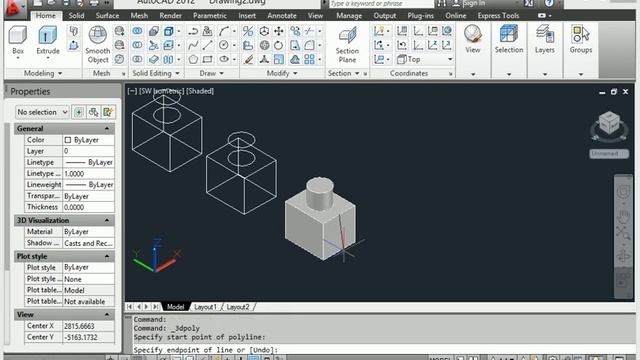Collapse the General properties section
This screenshot has height=360, width=640.
point(107,129)
